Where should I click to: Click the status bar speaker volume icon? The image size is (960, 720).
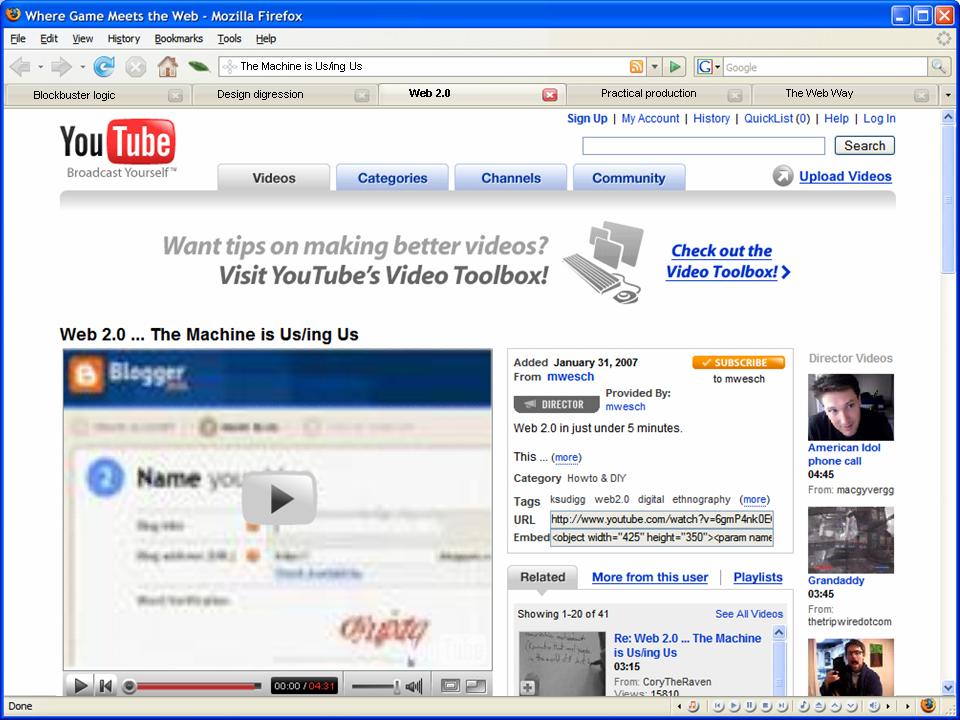(x=874, y=706)
